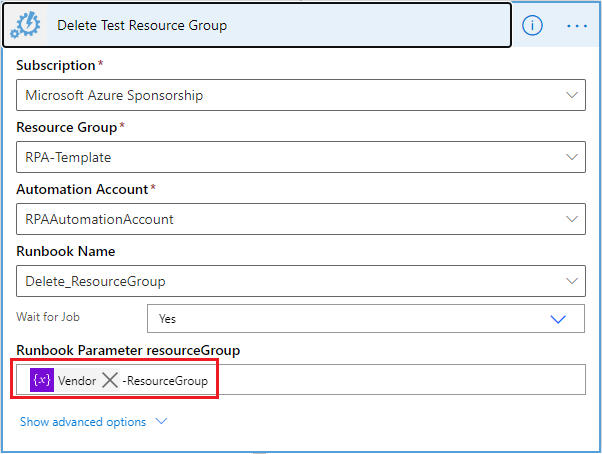This screenshot has height=454, width=602.
Task: Remove the Vendor token with X
Action: pyautogui.click(x=110, y=381)
